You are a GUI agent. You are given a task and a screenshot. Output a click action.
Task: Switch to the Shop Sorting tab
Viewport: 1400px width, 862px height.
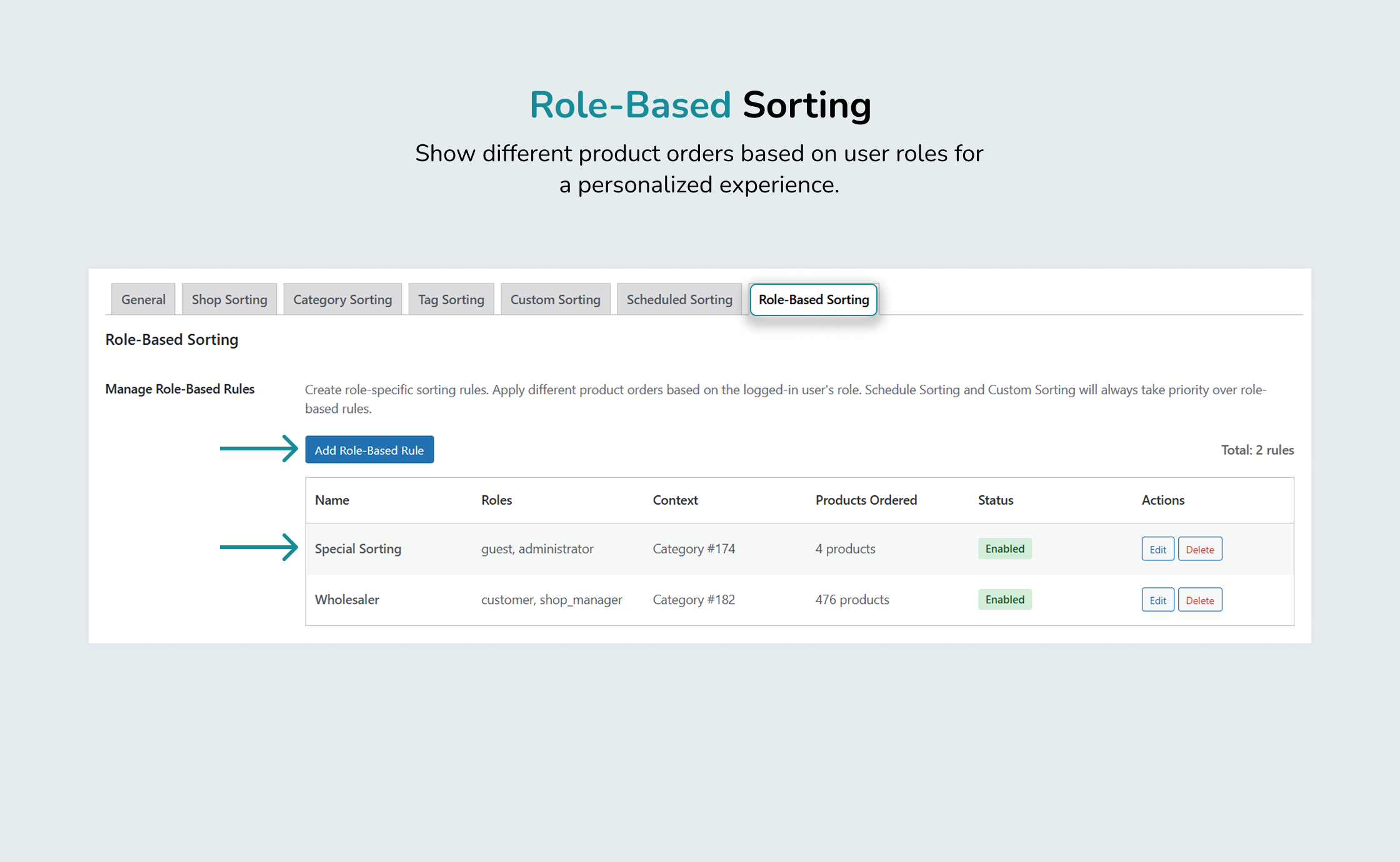pos(229,299)
